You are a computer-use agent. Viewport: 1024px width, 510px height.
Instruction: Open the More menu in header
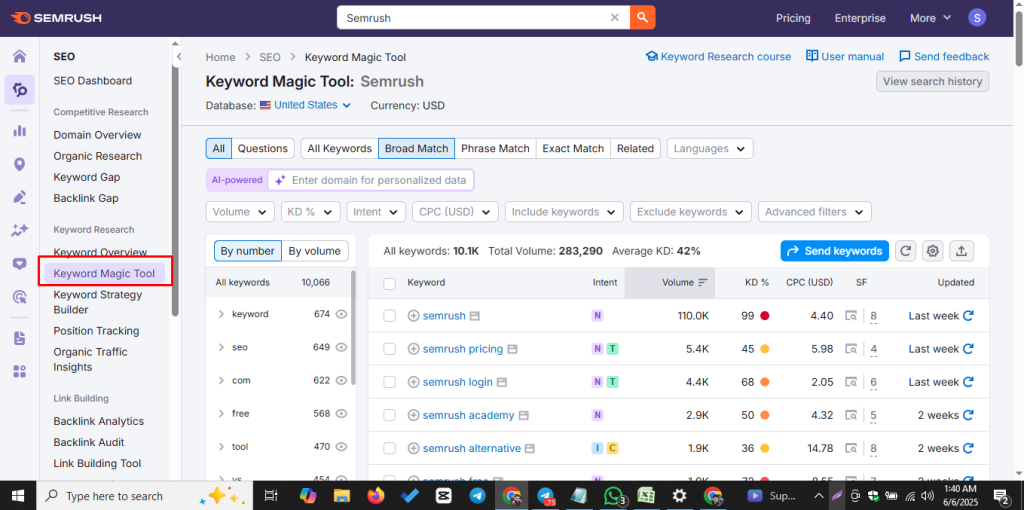[931, 18]
